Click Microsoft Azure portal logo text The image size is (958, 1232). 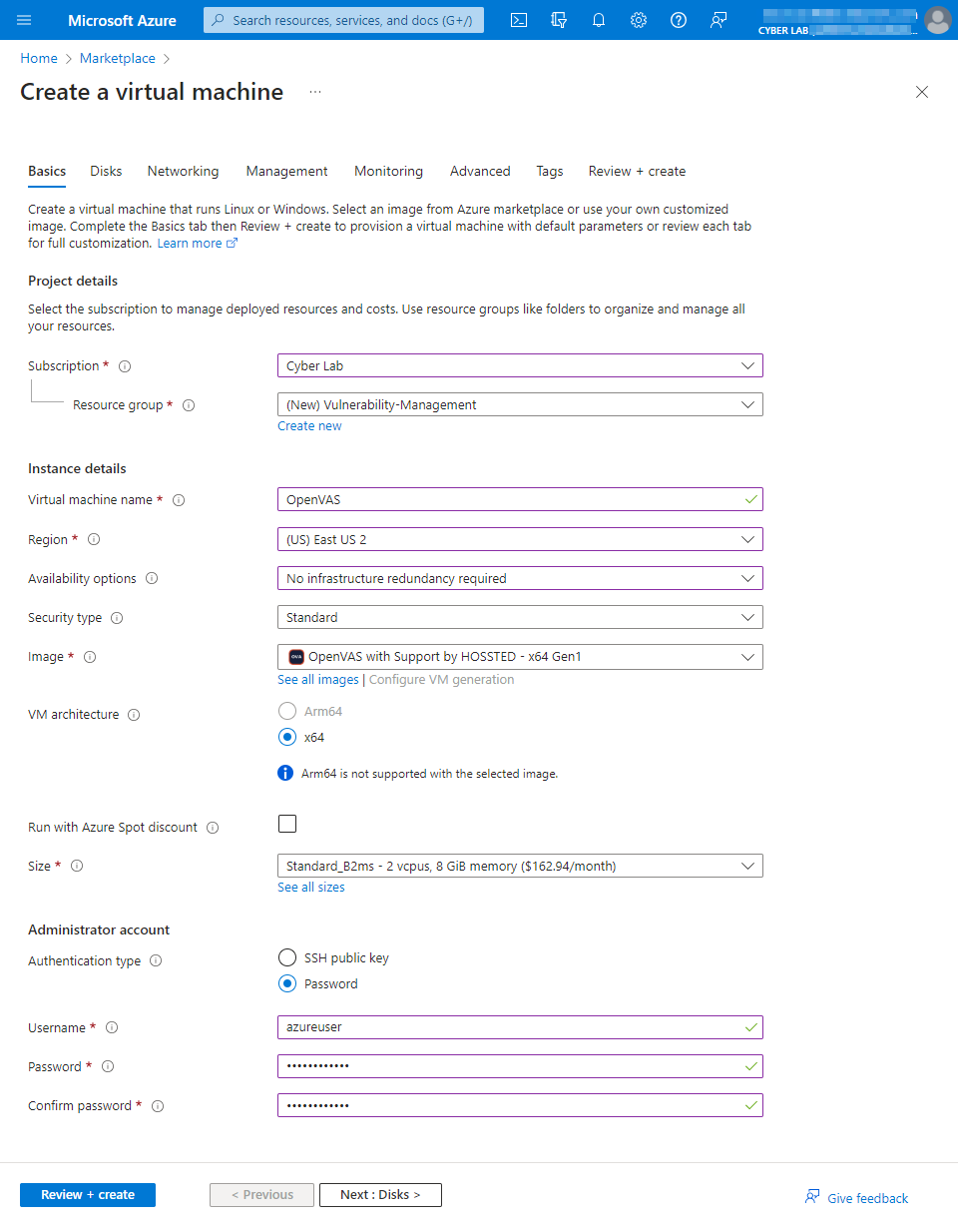[x=122, y=20]
